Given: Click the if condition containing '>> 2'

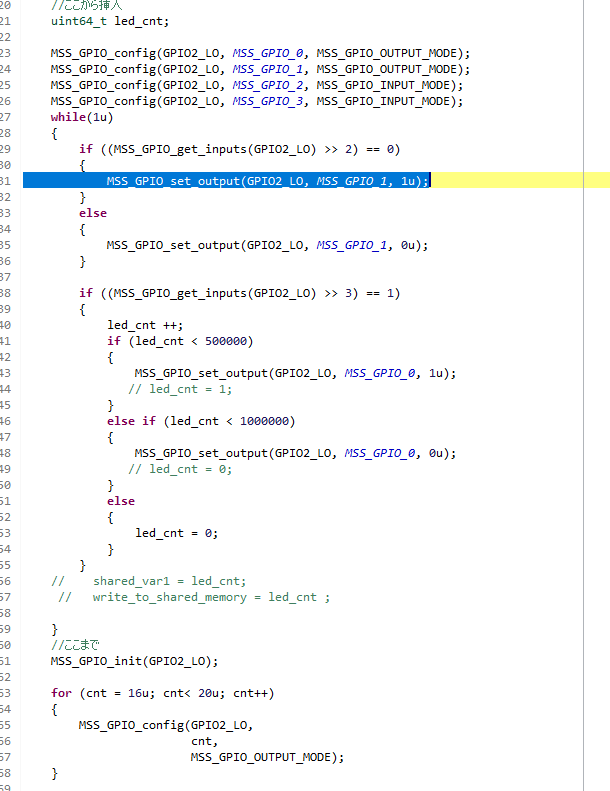Looking at the screenshot, I should coord(239,149).
